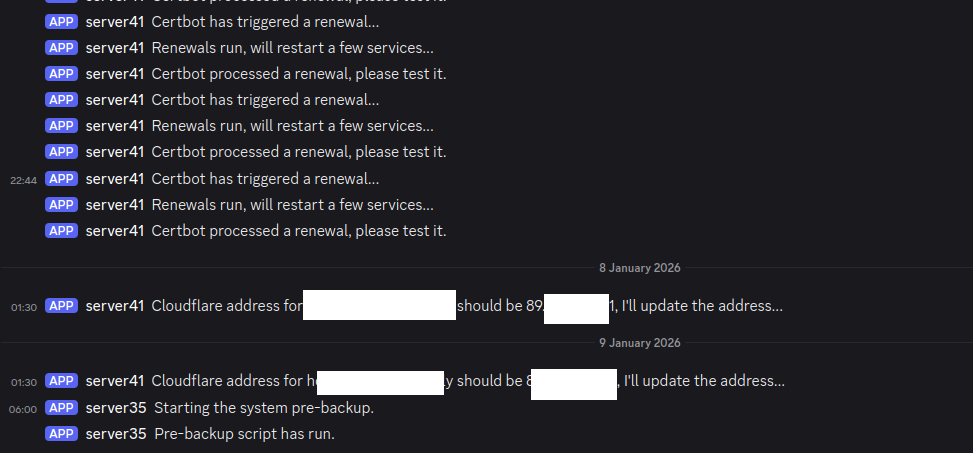Viewport: 973px width, 453px height.
Task: Click the 22:44 message timestamp
Action: 23,180
